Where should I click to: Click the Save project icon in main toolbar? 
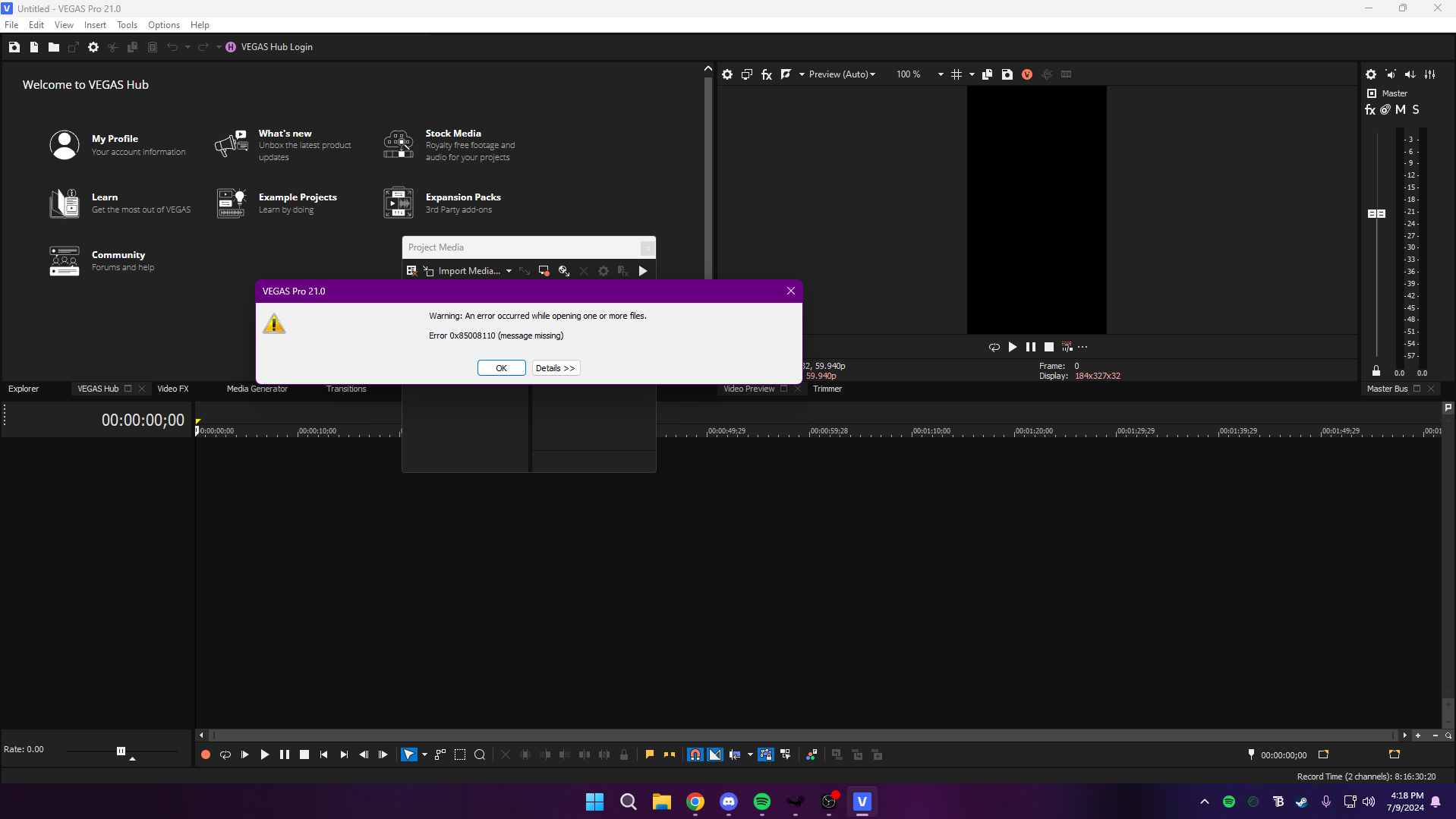[14, 47]
